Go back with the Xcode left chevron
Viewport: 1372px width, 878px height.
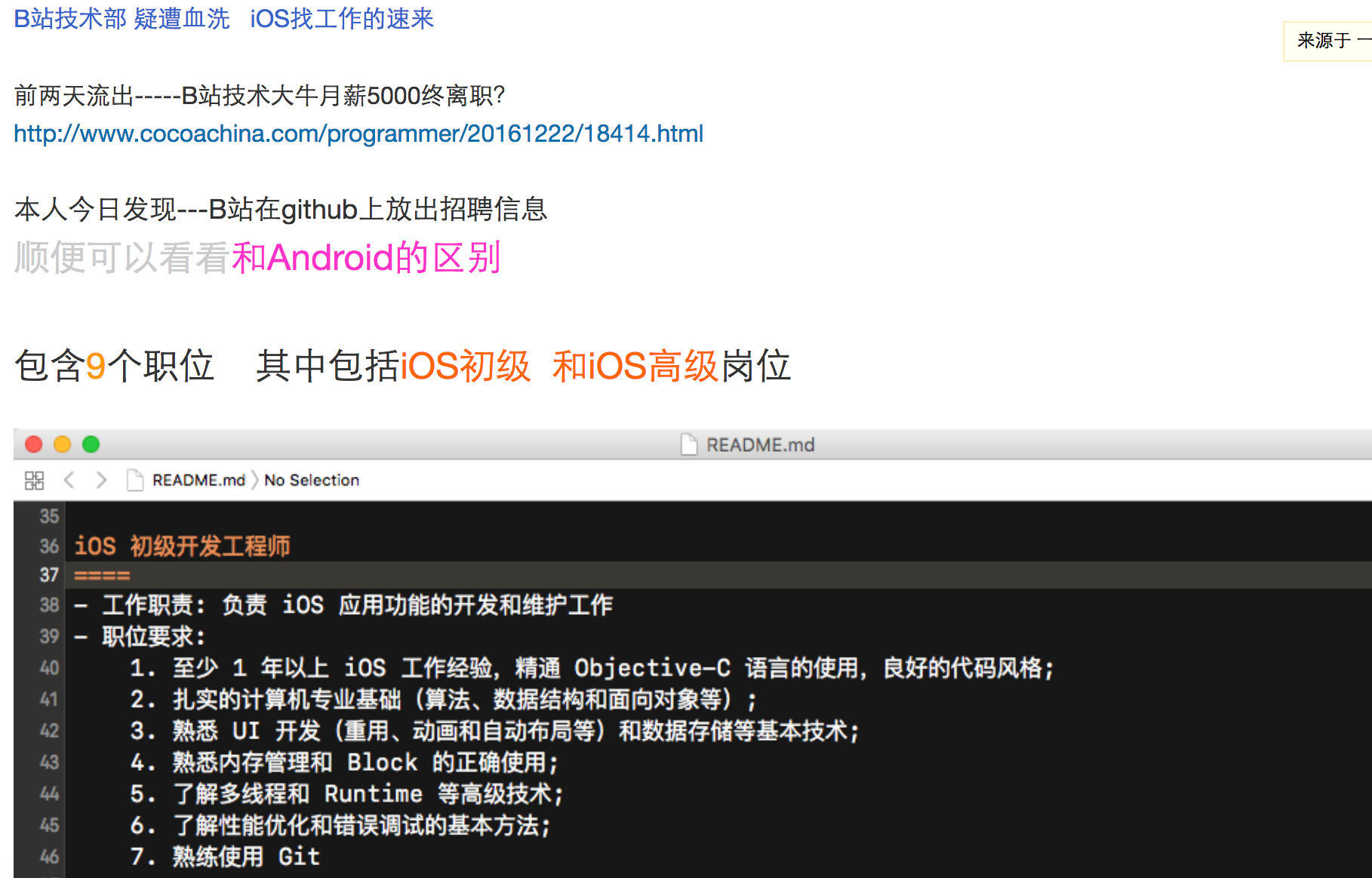pyautogui.click(x=69, y=480)
